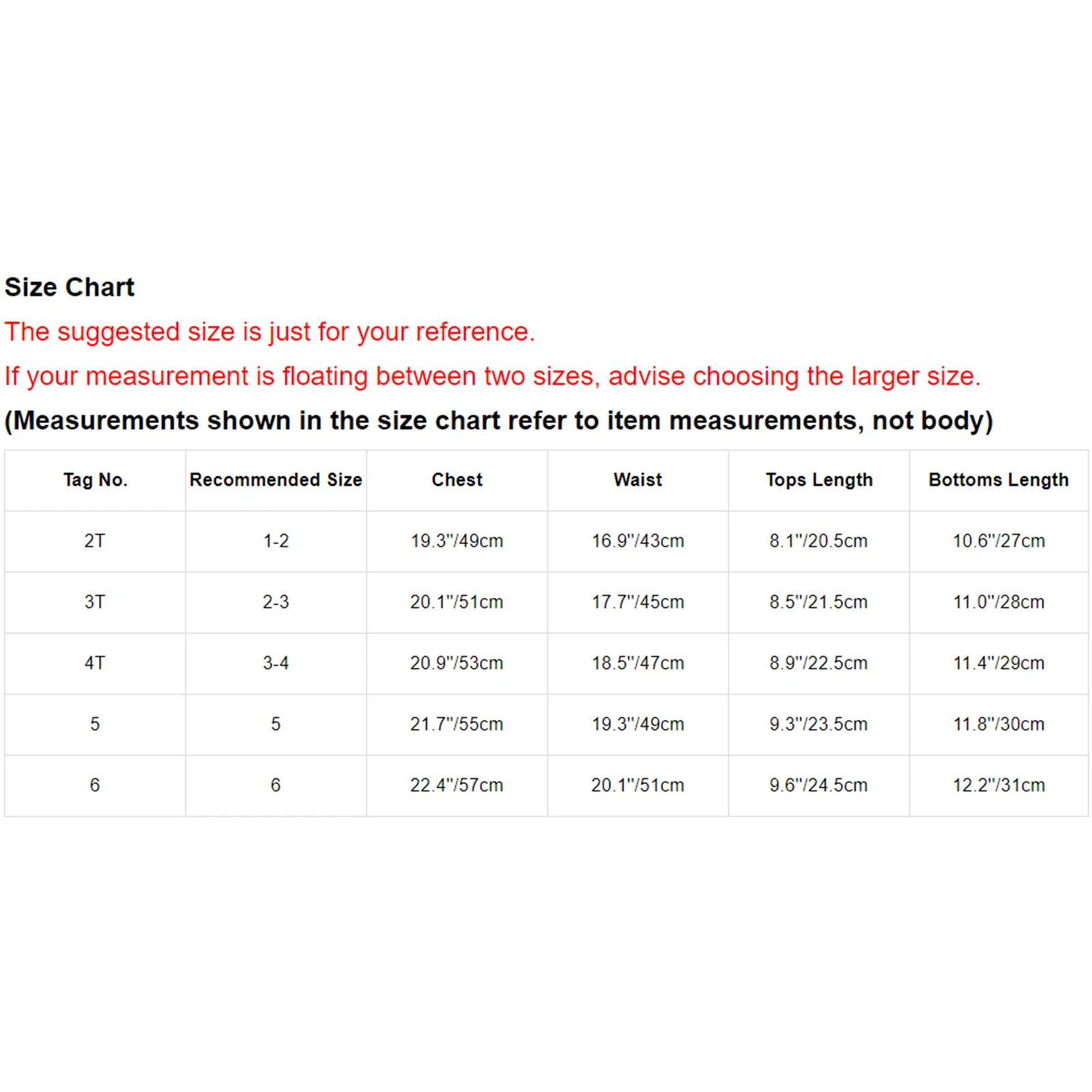
Task: Select the 2T tag cell
Action: click(x=95, y=541)
